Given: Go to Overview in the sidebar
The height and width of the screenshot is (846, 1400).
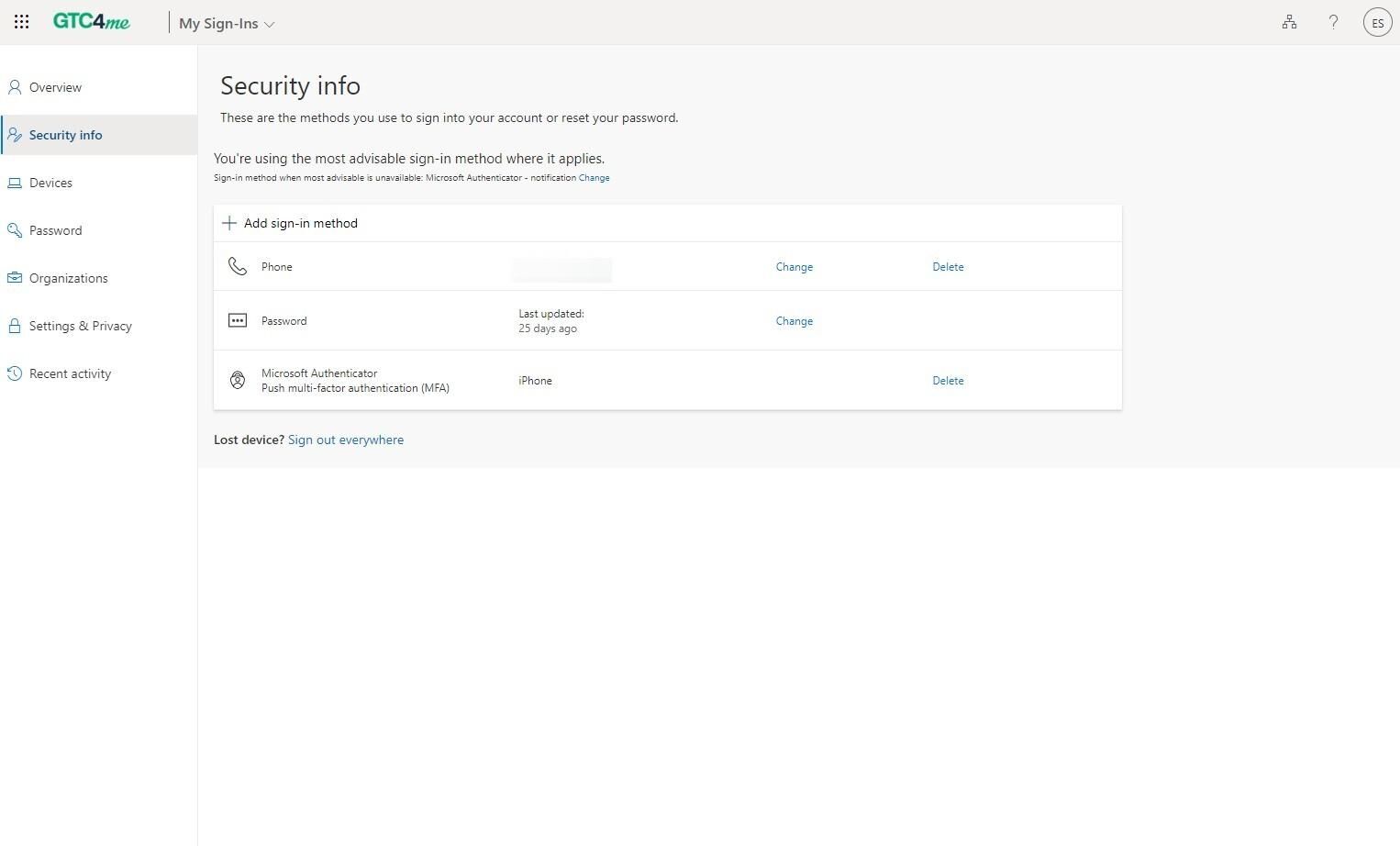Looking at the screenshot, I should pos(55,87).
